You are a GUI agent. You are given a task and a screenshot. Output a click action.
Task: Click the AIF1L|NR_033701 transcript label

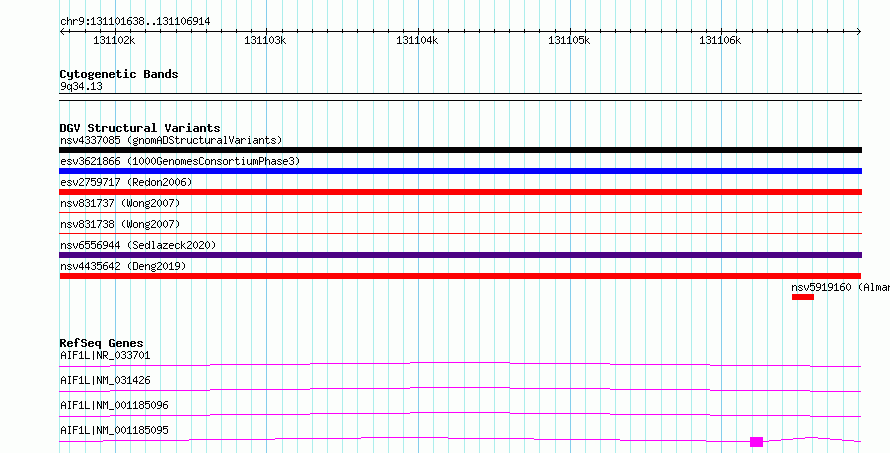(x=105, y=356)
